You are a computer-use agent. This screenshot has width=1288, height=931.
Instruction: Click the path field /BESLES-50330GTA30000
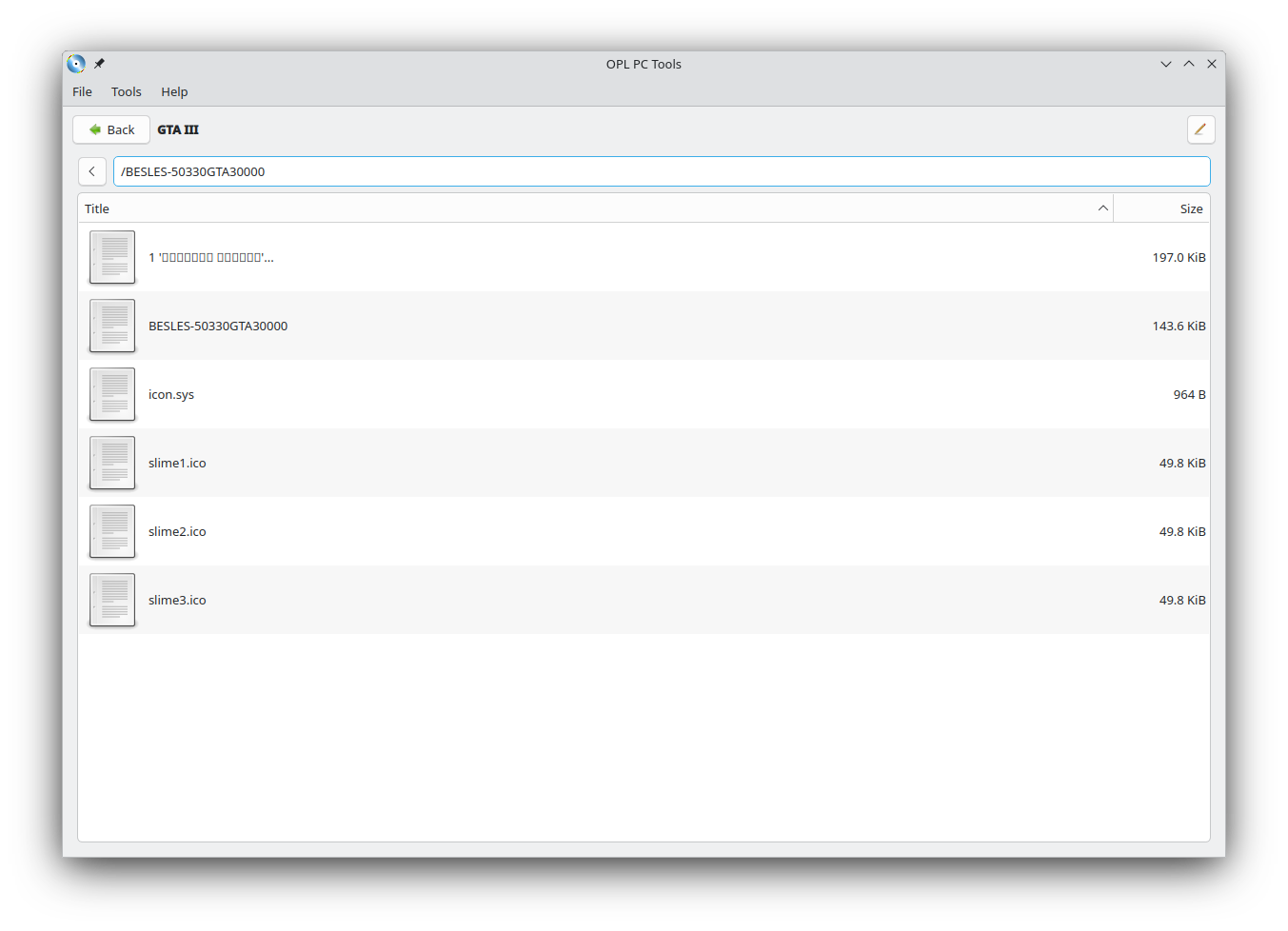662,171
